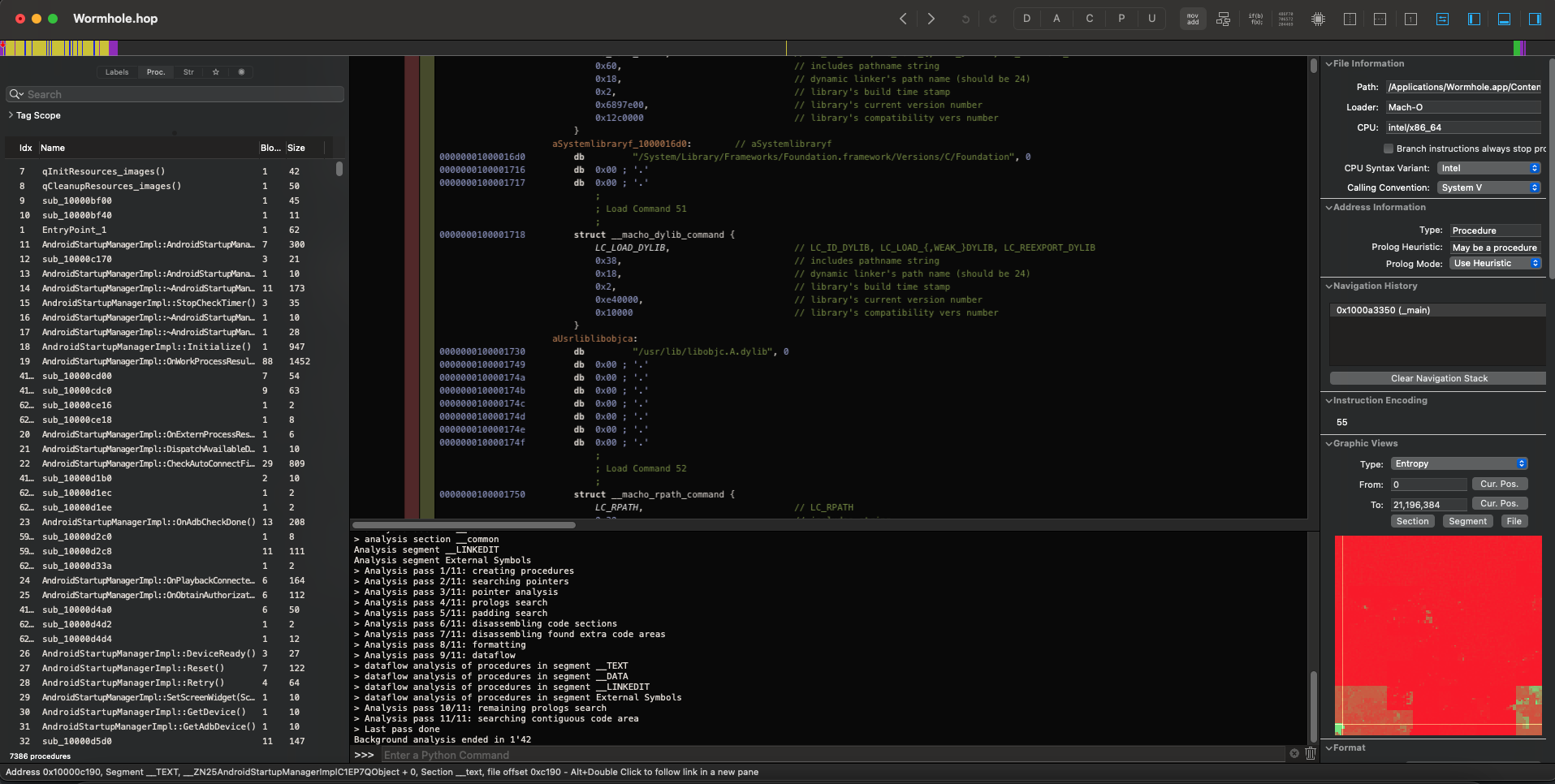
Task: Switch to hexadecimal view
Action: click(x=1286, y=19)
